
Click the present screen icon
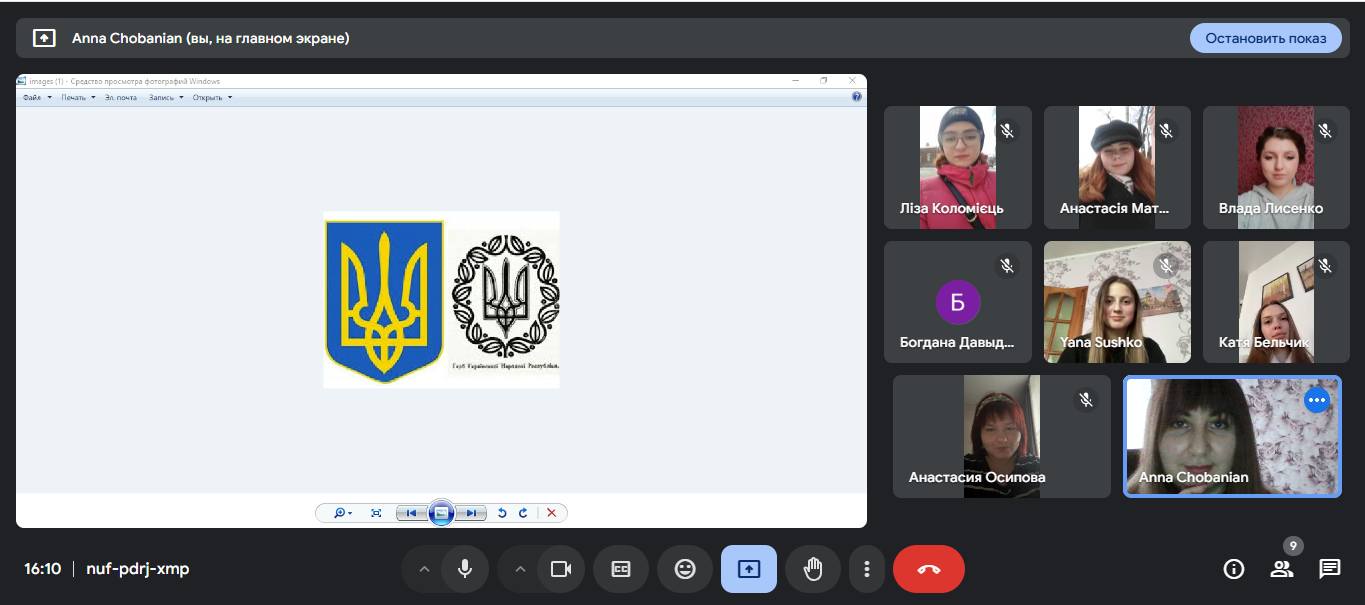coord(749,569)
